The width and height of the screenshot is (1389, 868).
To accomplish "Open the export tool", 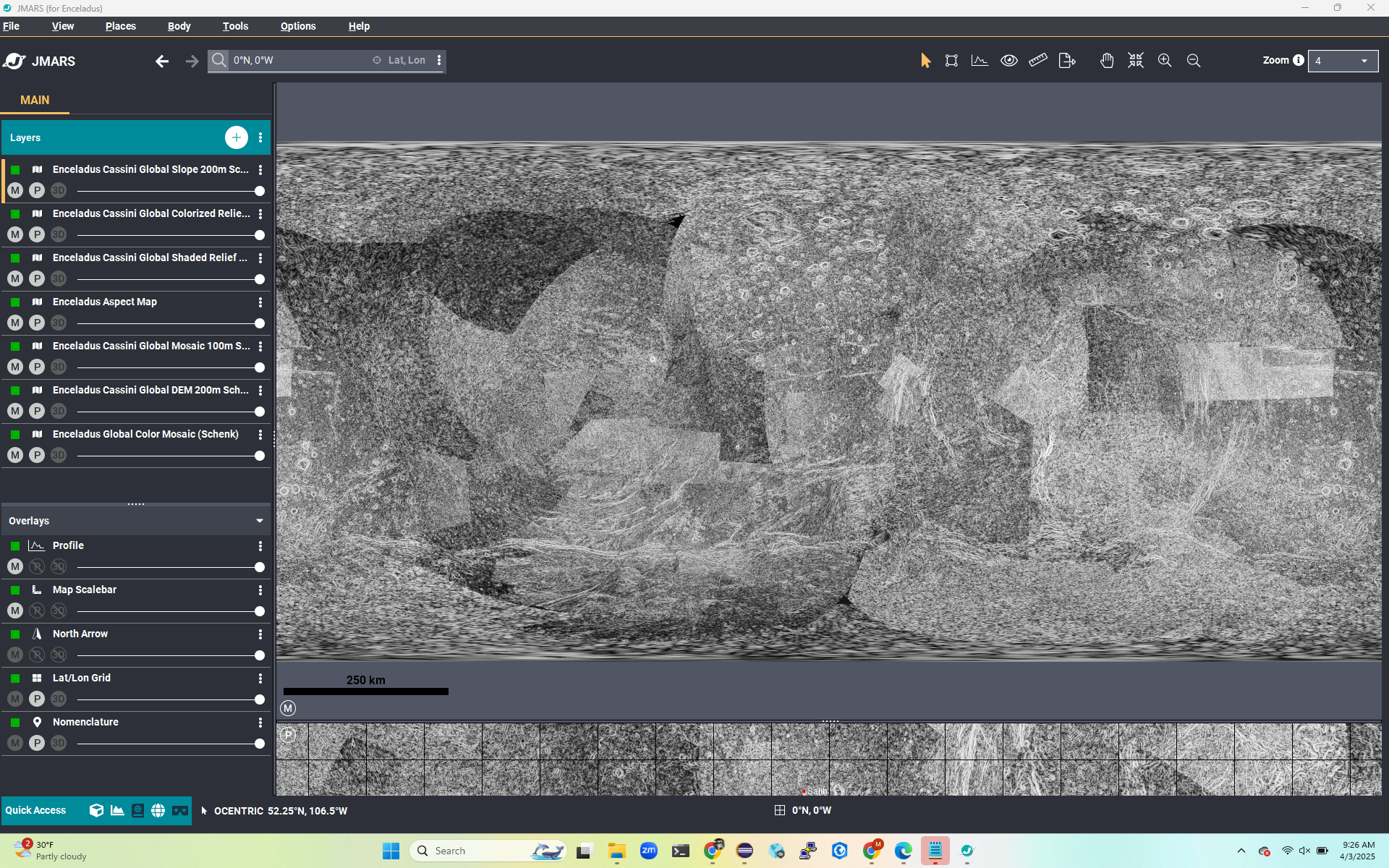I will tap(1067, 61).
